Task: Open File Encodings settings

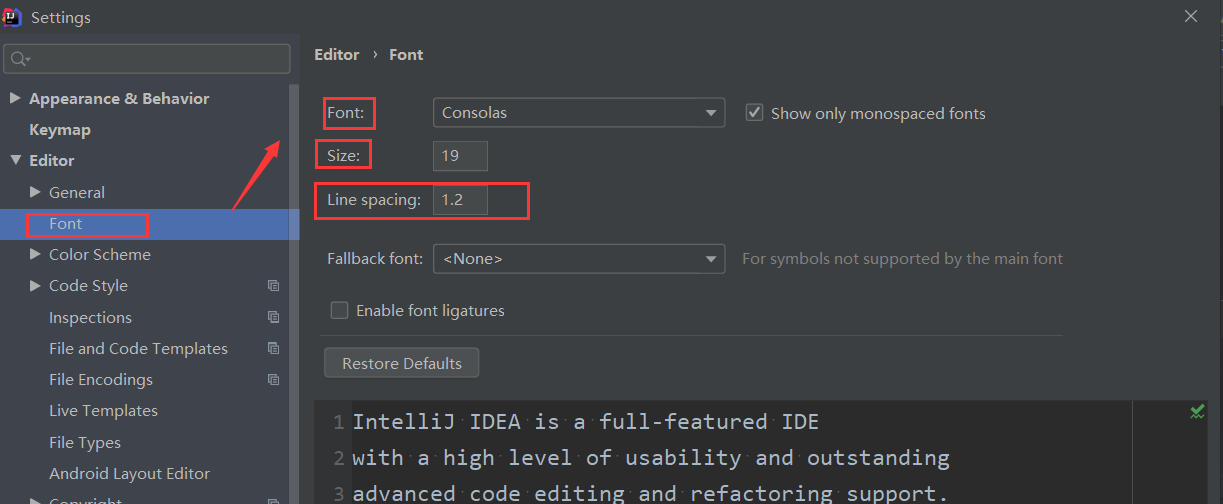Action: 101,380
